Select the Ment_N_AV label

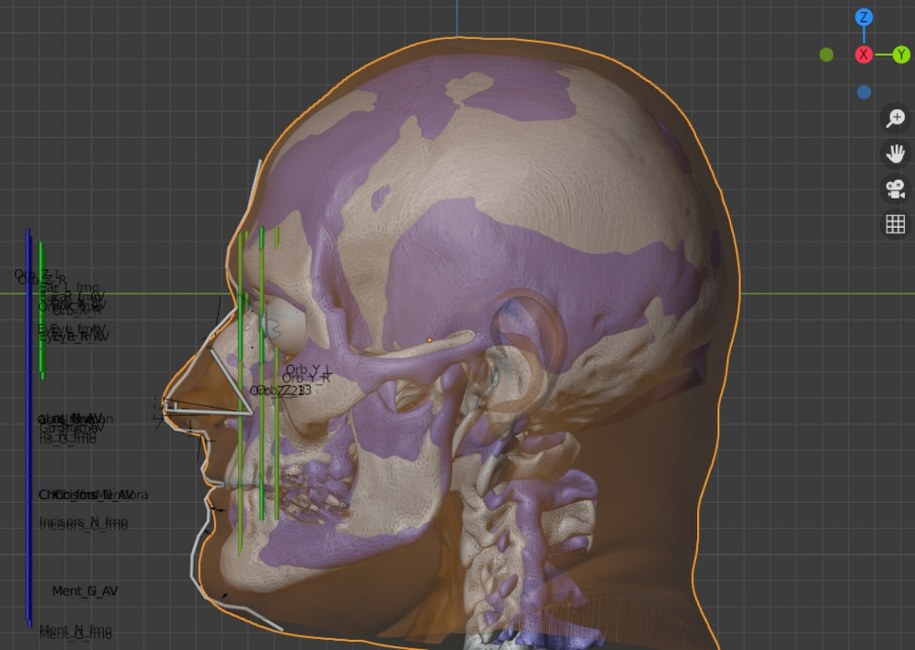(85, 591)
